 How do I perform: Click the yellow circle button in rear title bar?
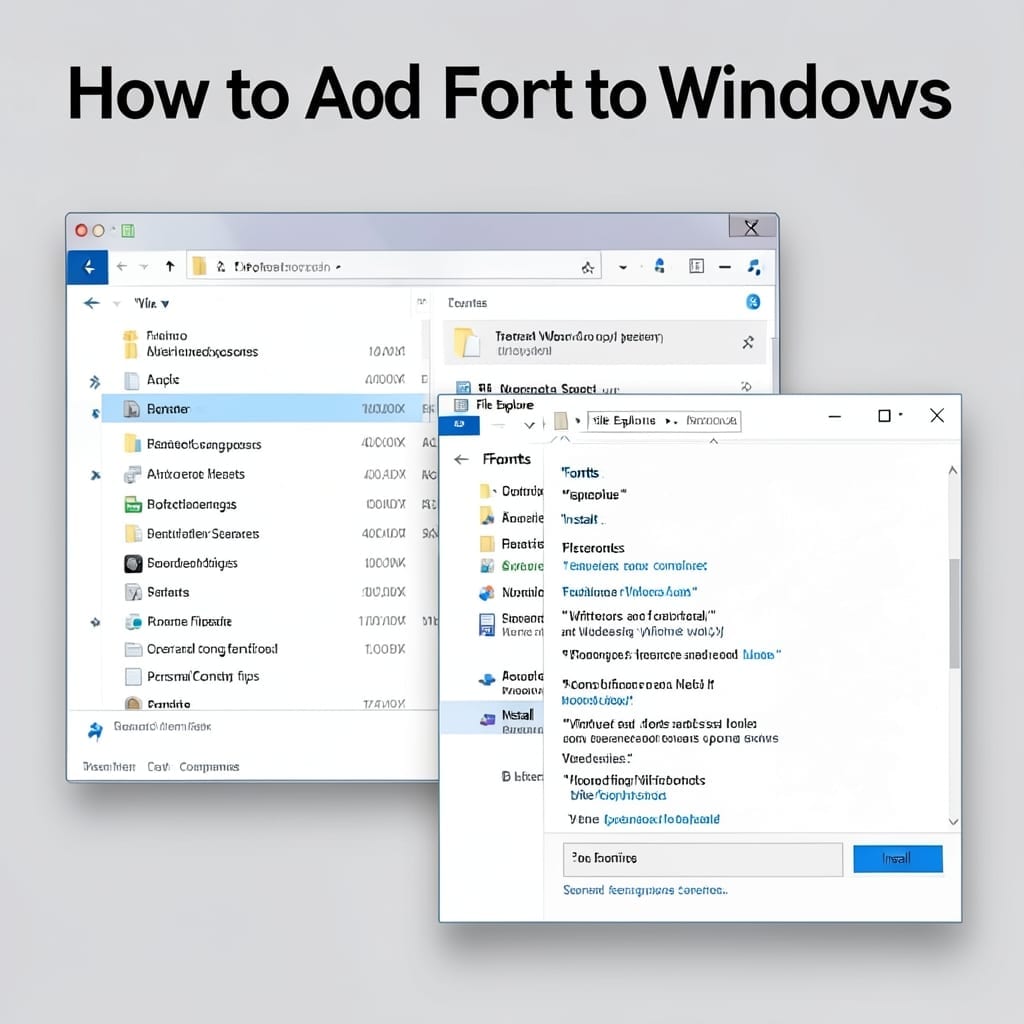pyautogui.click(x=98, y=231)
